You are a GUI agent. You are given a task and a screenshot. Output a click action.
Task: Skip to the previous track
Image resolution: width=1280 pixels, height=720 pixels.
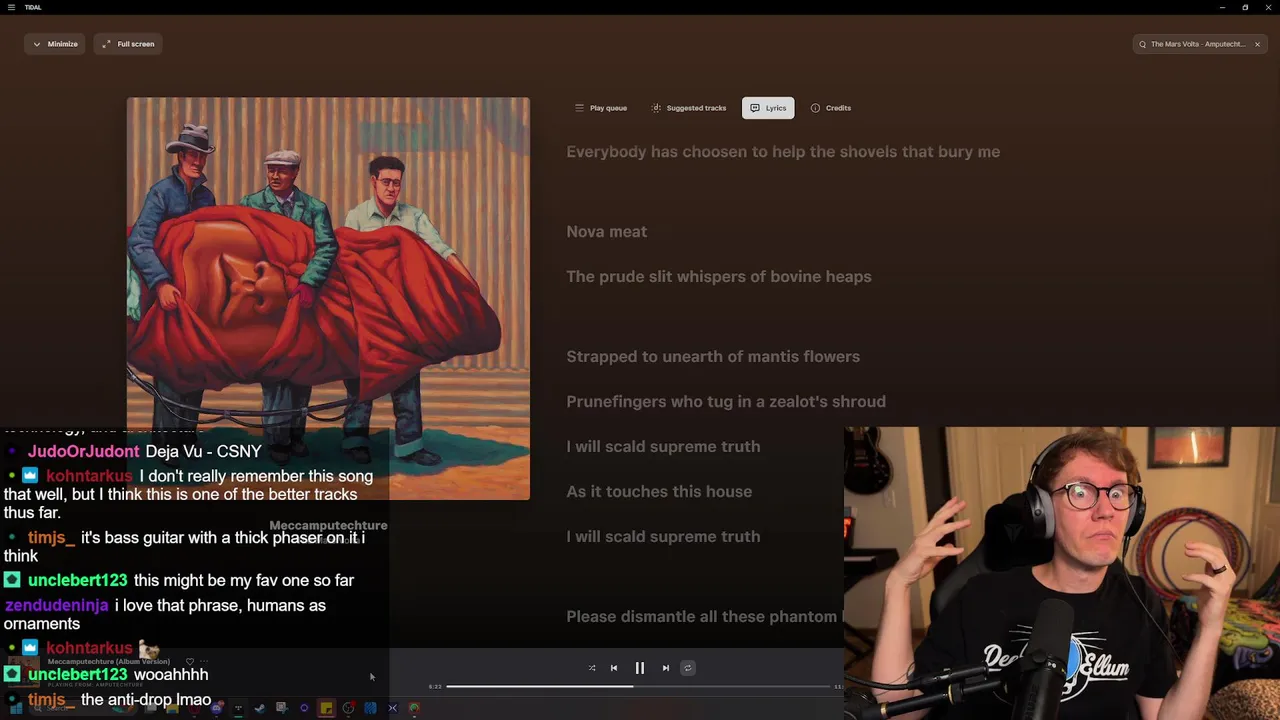[x=614, y=668]
